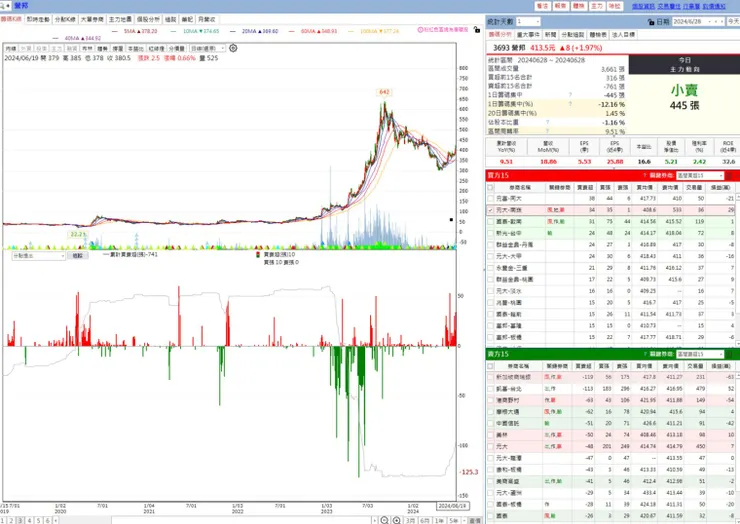Viewport: 740px width, 524px height.
Task: Toggle the 紅綠燈 chart overlay button
Action: pyautogui.click(x=157, y=49)
